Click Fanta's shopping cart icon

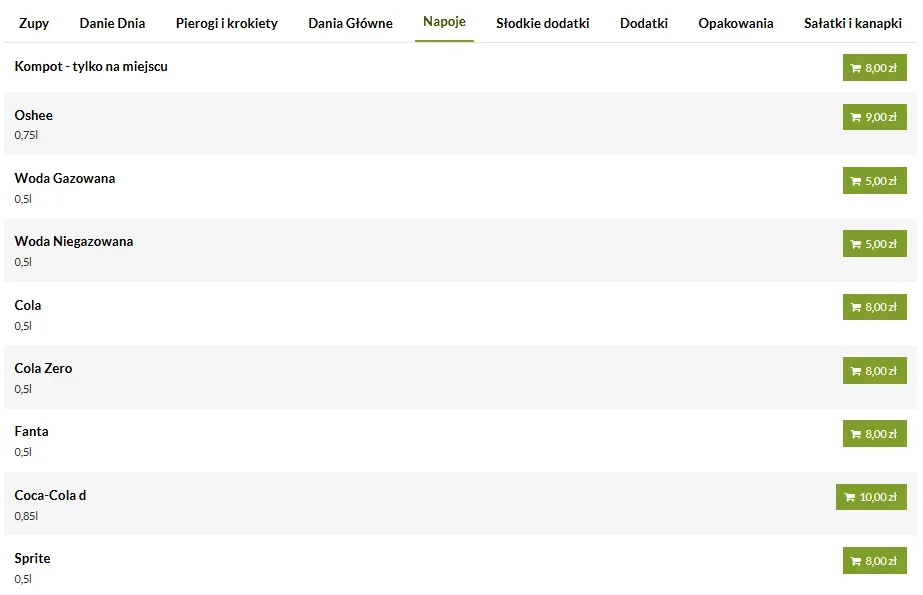click(x=856, y=434)
